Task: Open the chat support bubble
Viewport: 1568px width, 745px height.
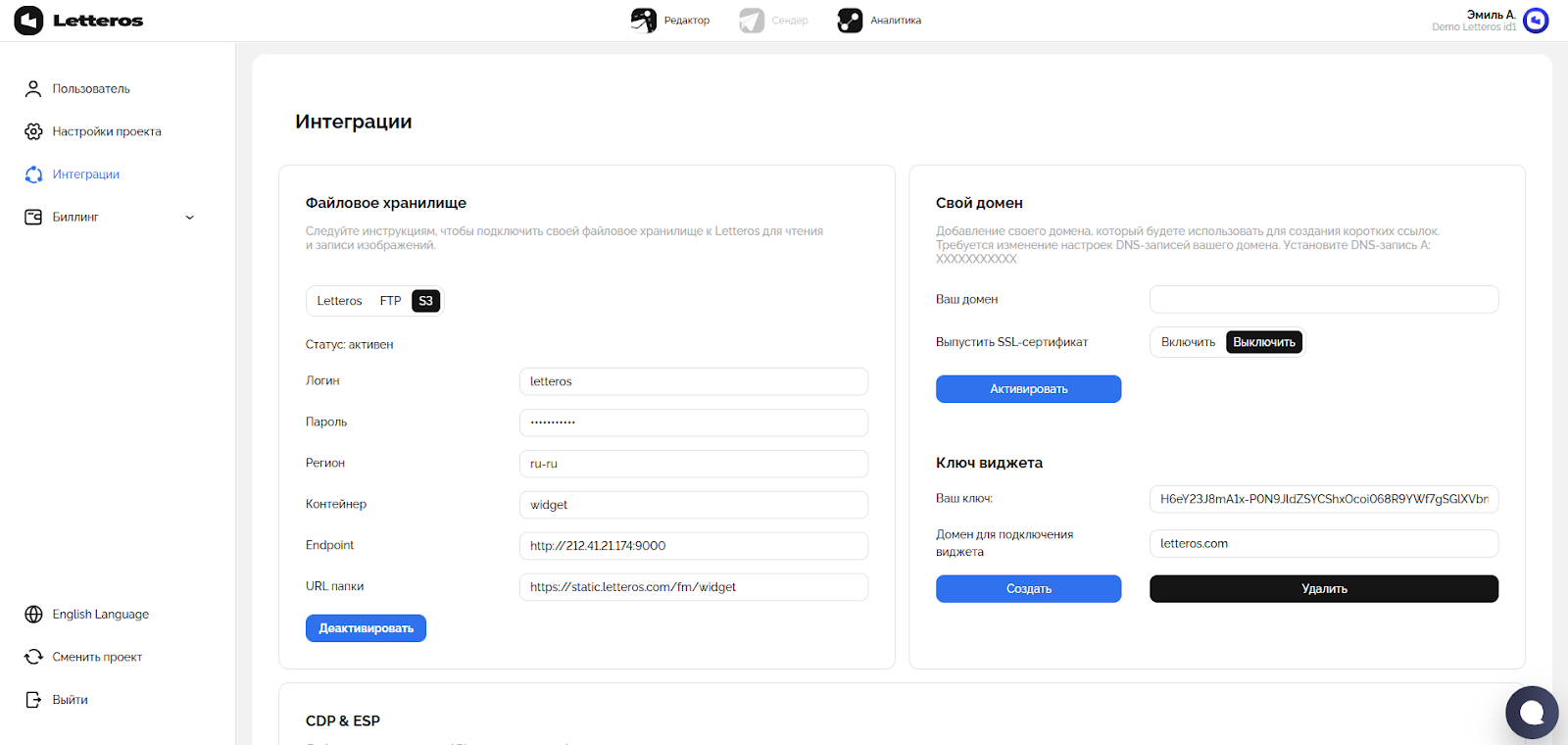Action: (1531, 713)
